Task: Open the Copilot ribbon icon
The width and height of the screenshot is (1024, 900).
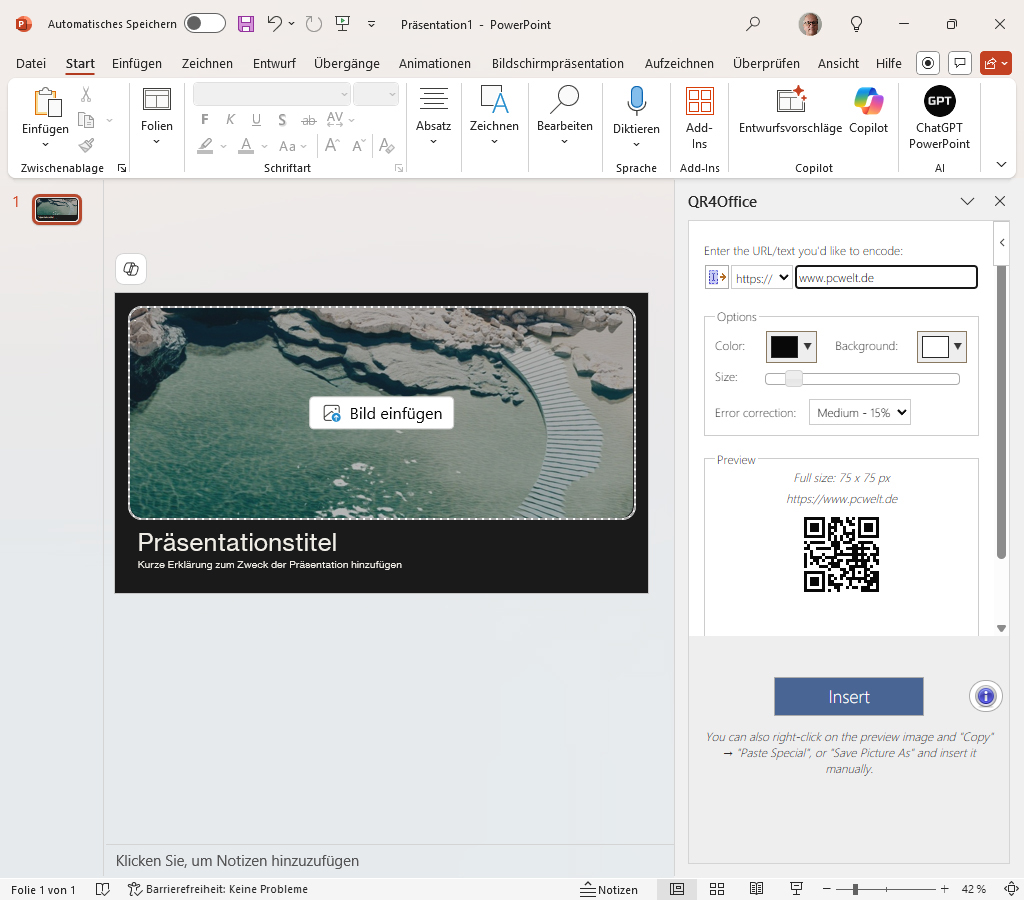Action: pos(868,101)
